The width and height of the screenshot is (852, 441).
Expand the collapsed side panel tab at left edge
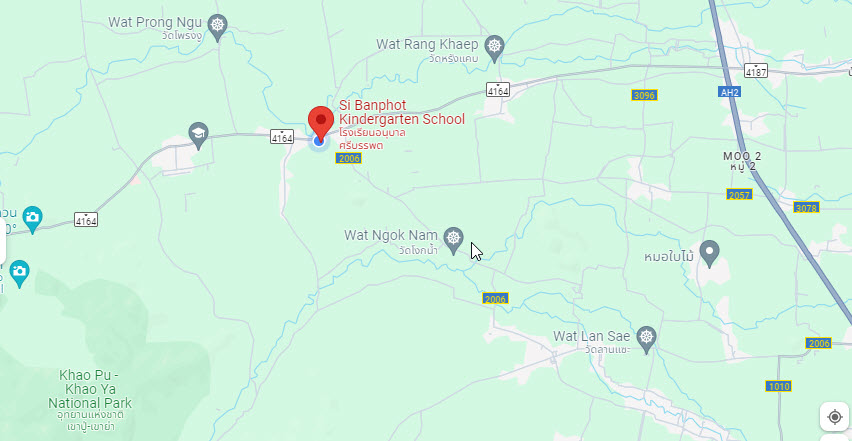pos(3,241)
